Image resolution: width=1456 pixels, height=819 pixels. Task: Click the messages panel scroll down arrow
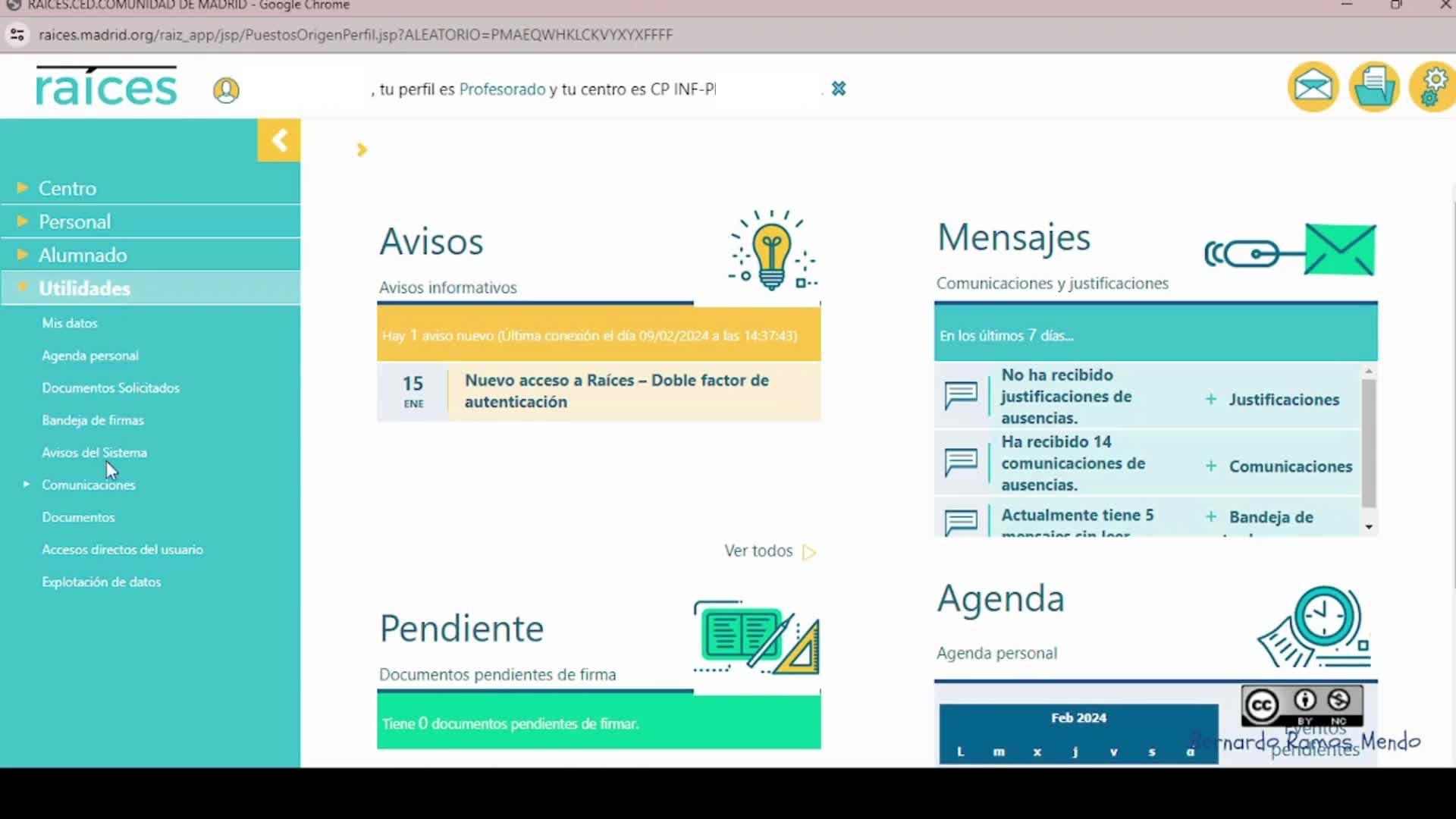click(1369, 527)
